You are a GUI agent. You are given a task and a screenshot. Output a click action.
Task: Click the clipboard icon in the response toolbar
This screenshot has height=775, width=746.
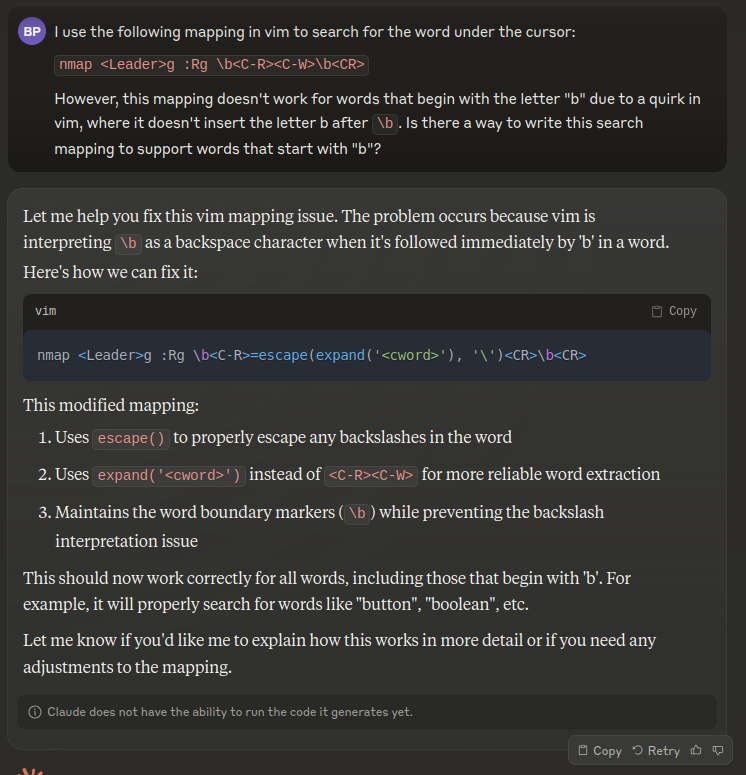(x=583, y=750)
